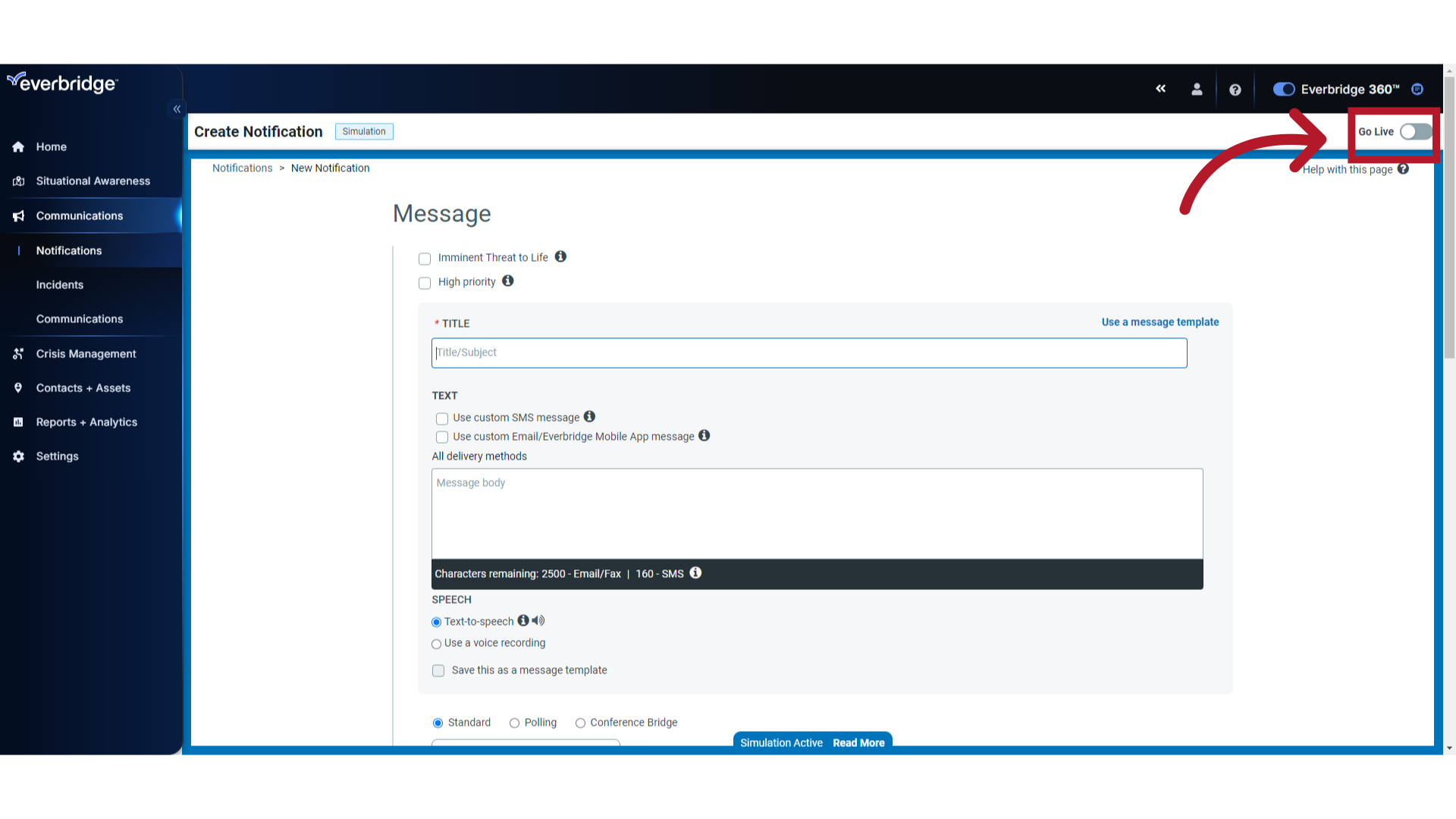Viewport: 1456px width, 819px height.
Task: Navigate to Crisis Management
Action: click(86, 353)
